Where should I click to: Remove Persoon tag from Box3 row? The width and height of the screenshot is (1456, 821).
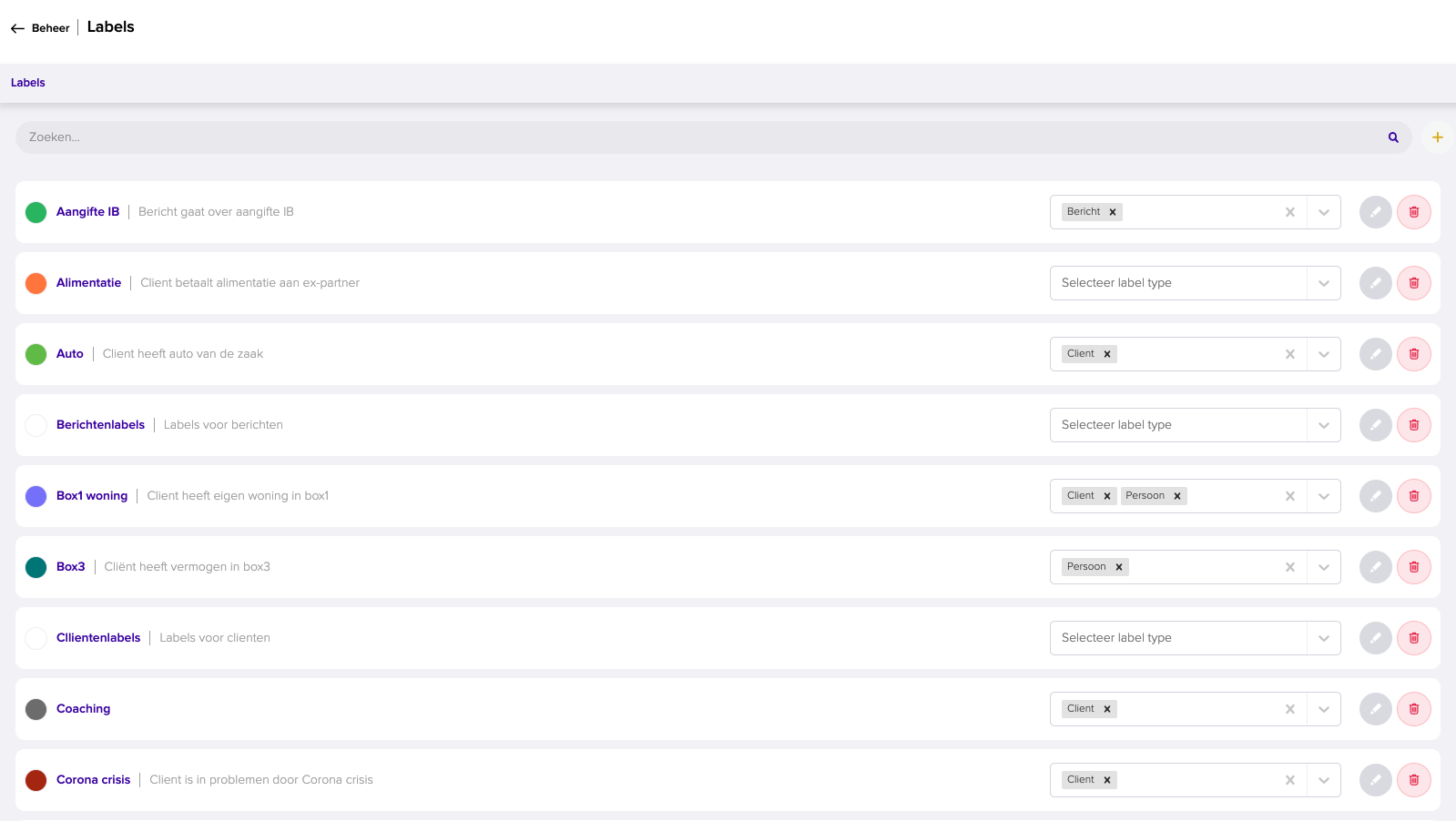(x=1119, y=567)
